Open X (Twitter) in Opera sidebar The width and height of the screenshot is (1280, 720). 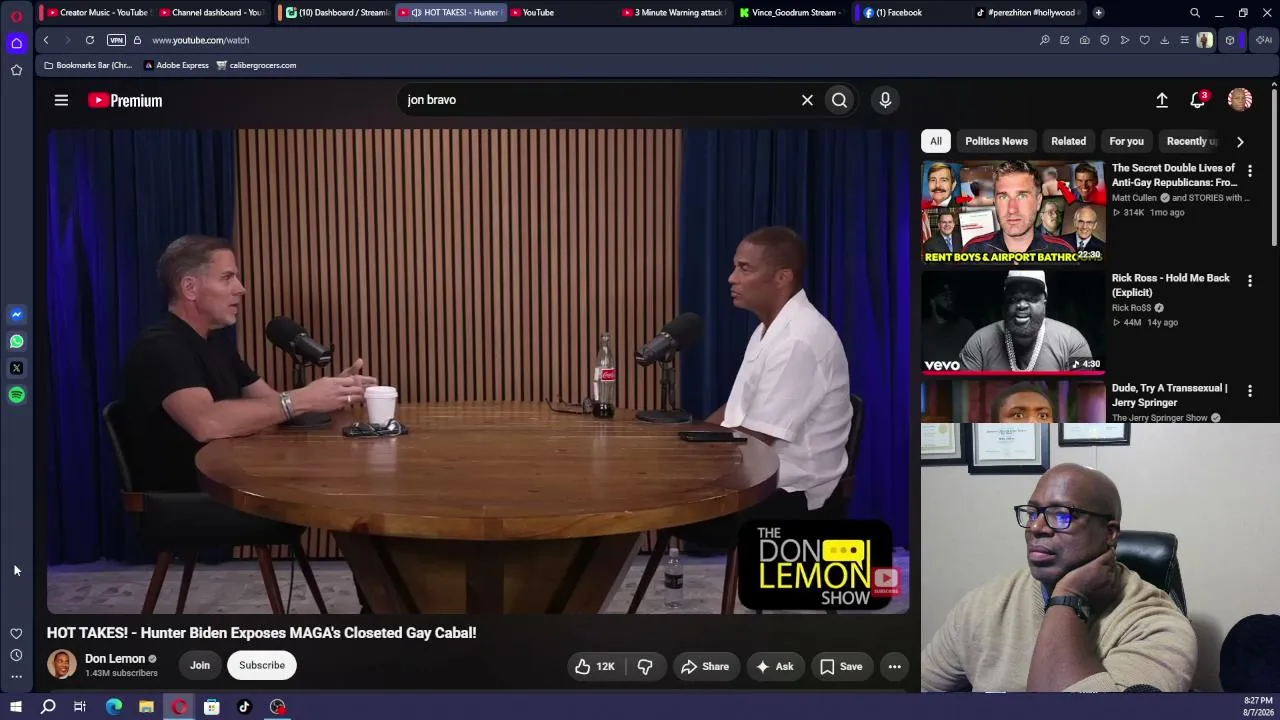pos(16,368)
